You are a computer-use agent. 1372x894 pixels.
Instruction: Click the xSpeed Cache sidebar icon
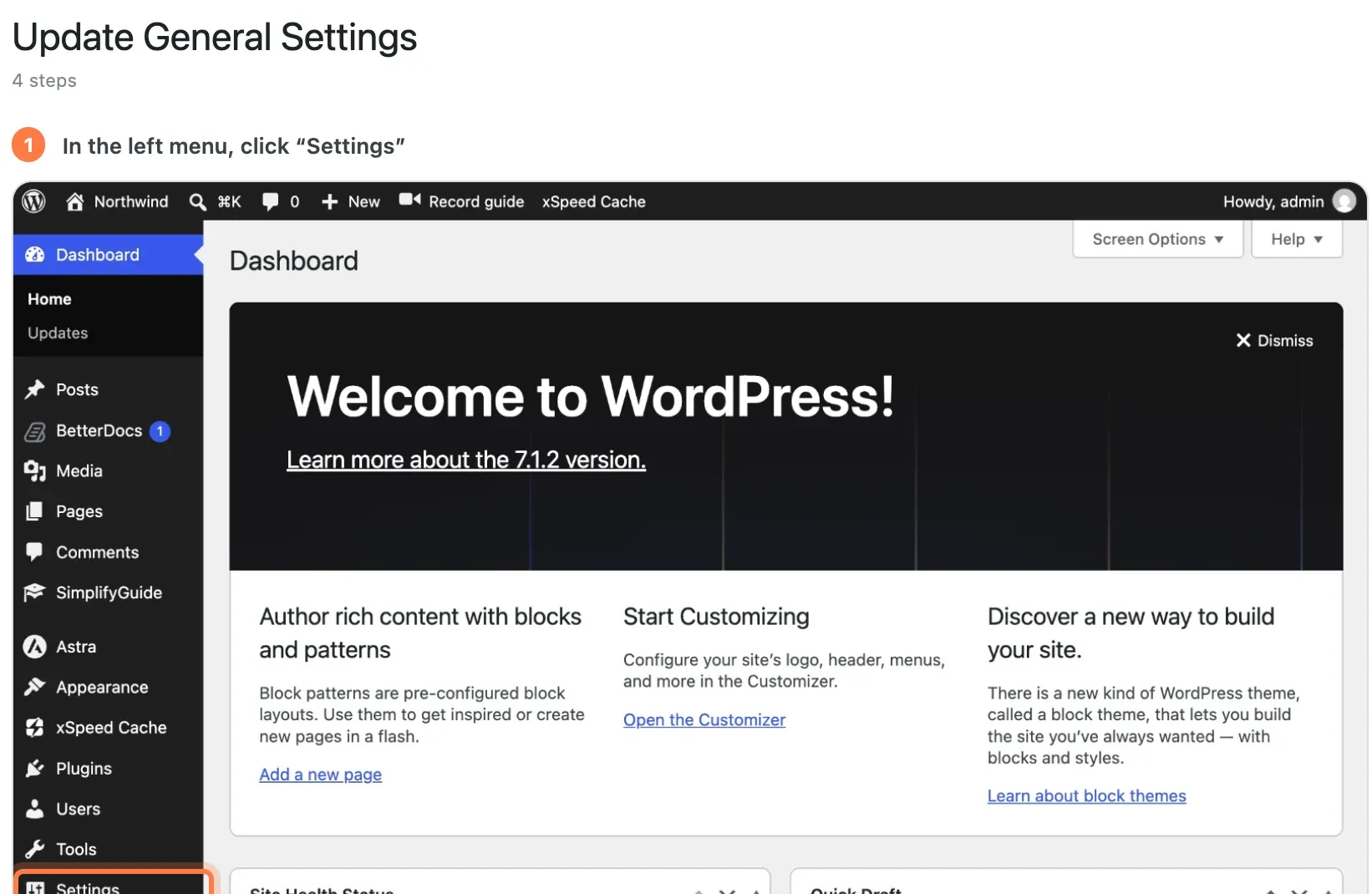[35, 728]
